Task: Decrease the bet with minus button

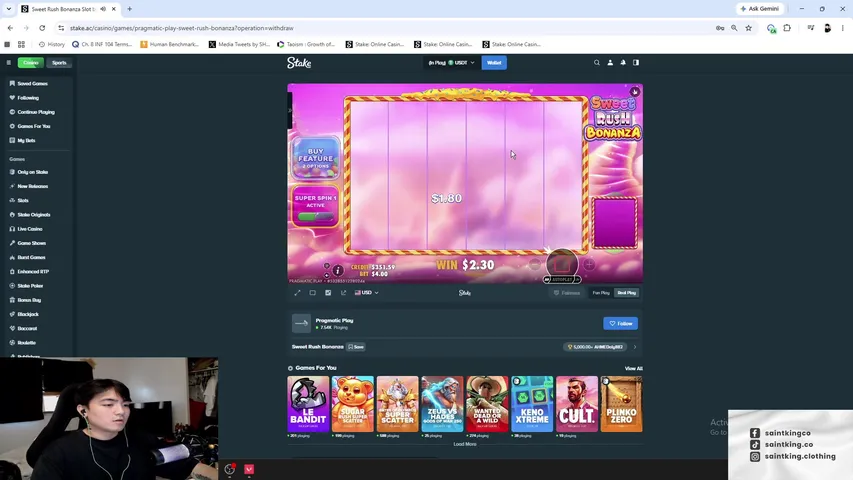Action: pos(535,264)
